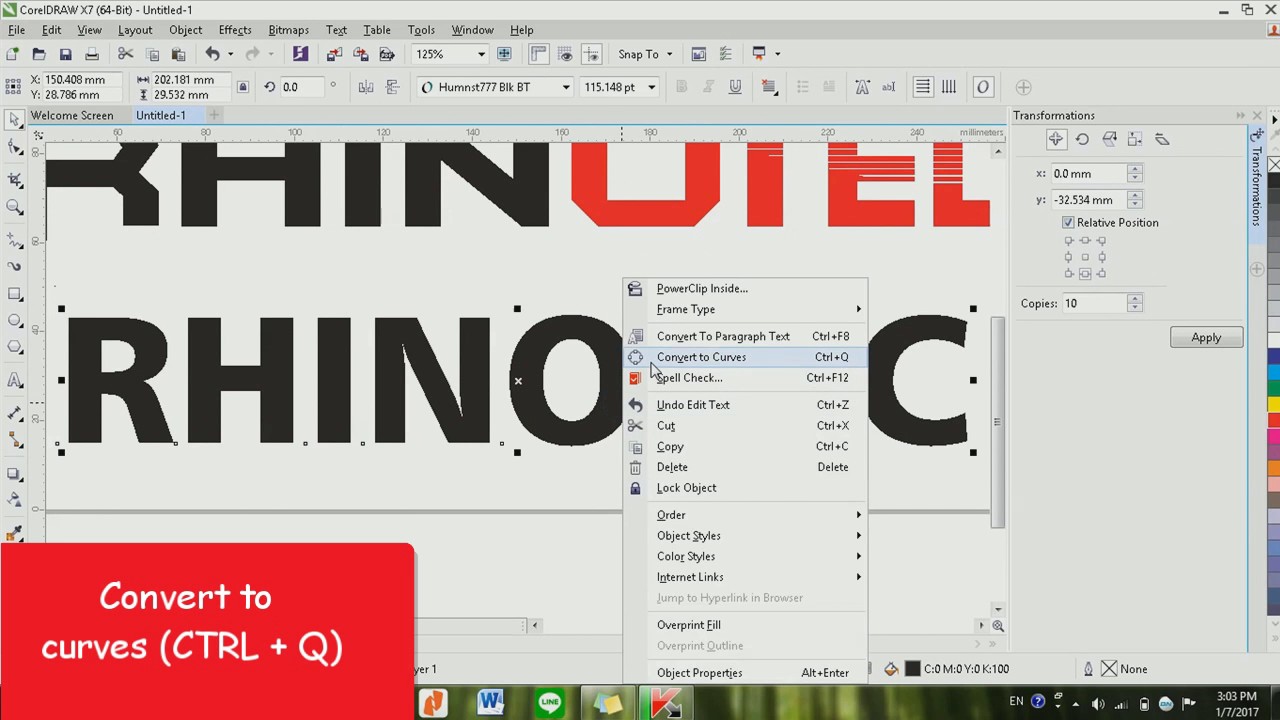Click the Full-screen preview icon

click(504, 54)
